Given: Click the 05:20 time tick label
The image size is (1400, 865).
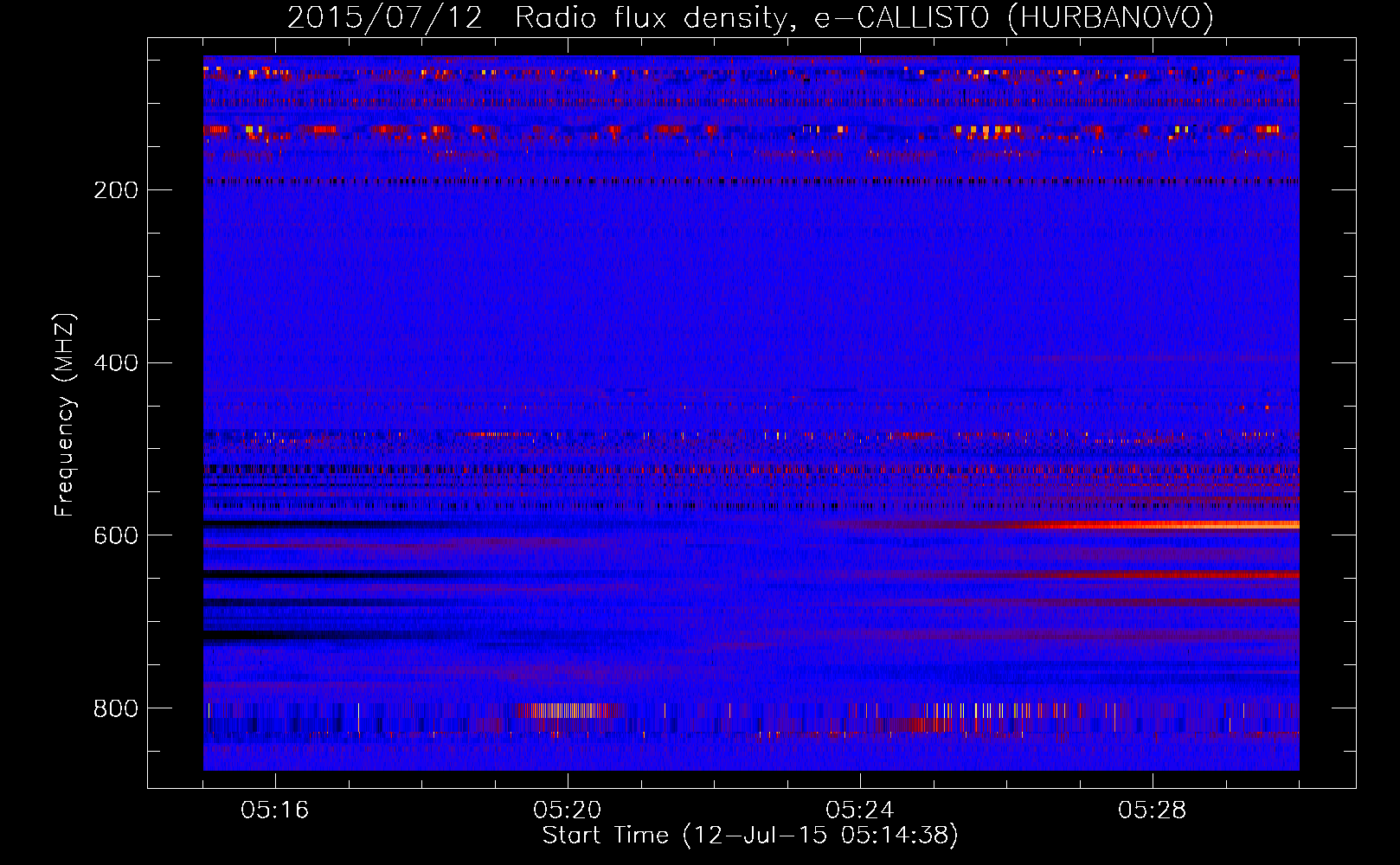Looking at the screenshot, I should click(568, 811).
